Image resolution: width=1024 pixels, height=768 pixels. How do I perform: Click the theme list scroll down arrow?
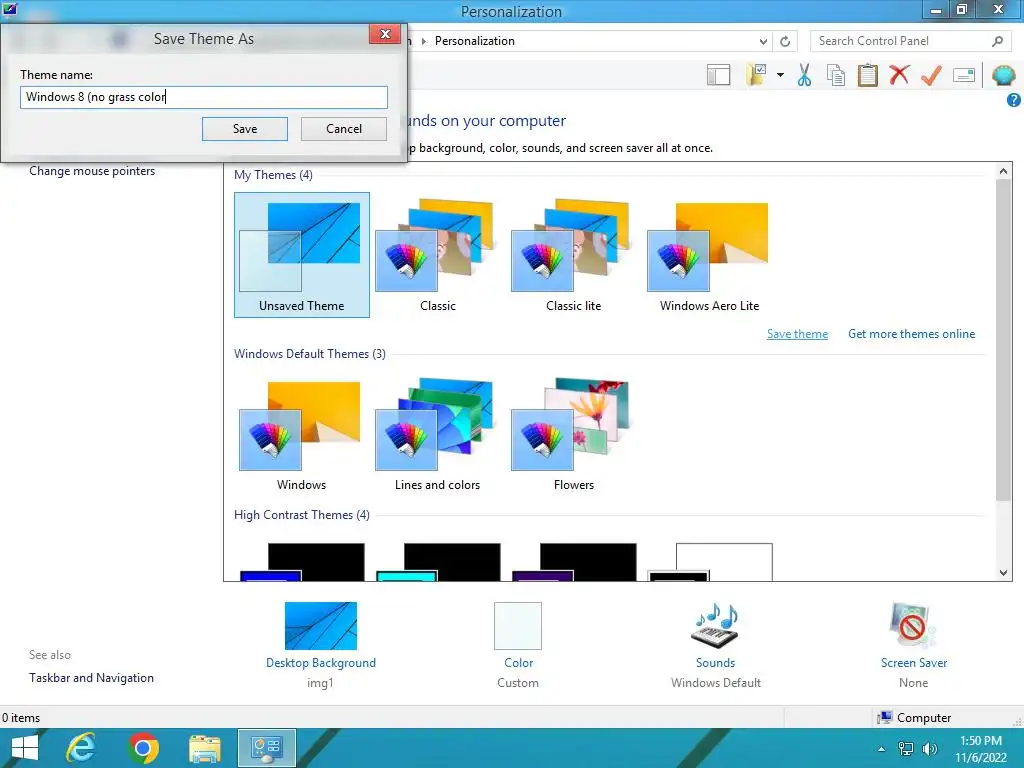(1003, 573)
